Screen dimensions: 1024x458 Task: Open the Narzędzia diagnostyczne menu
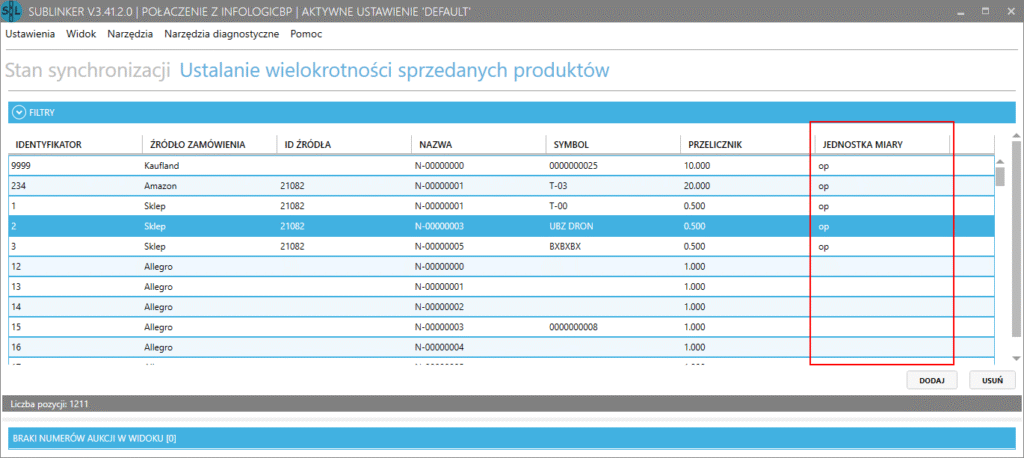coord(221,33)
